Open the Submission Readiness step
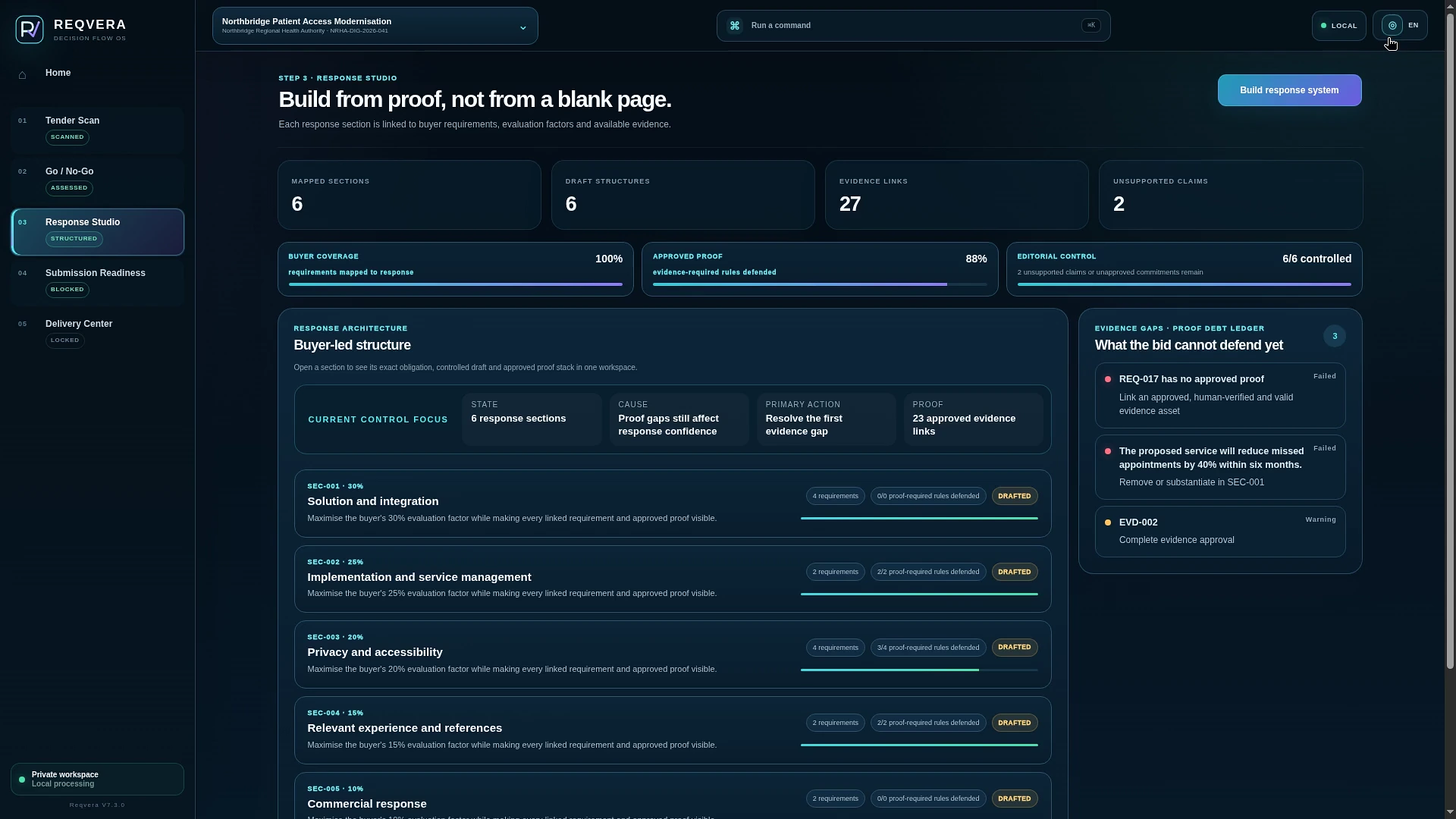 point(98,283)
